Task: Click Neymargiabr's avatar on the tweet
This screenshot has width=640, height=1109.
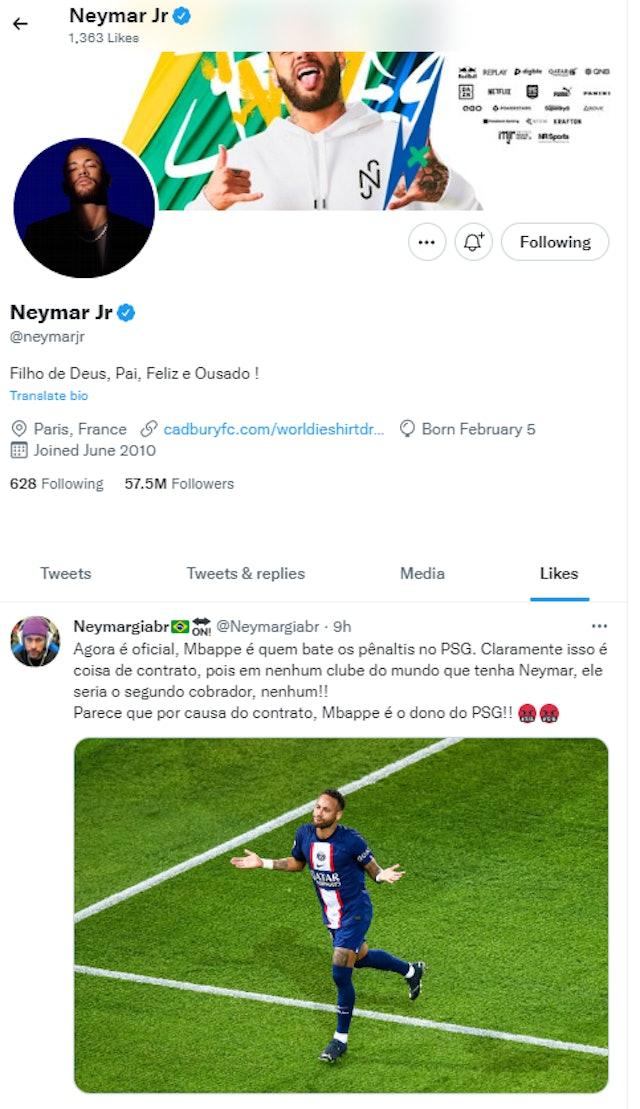Action: point(35,641)
